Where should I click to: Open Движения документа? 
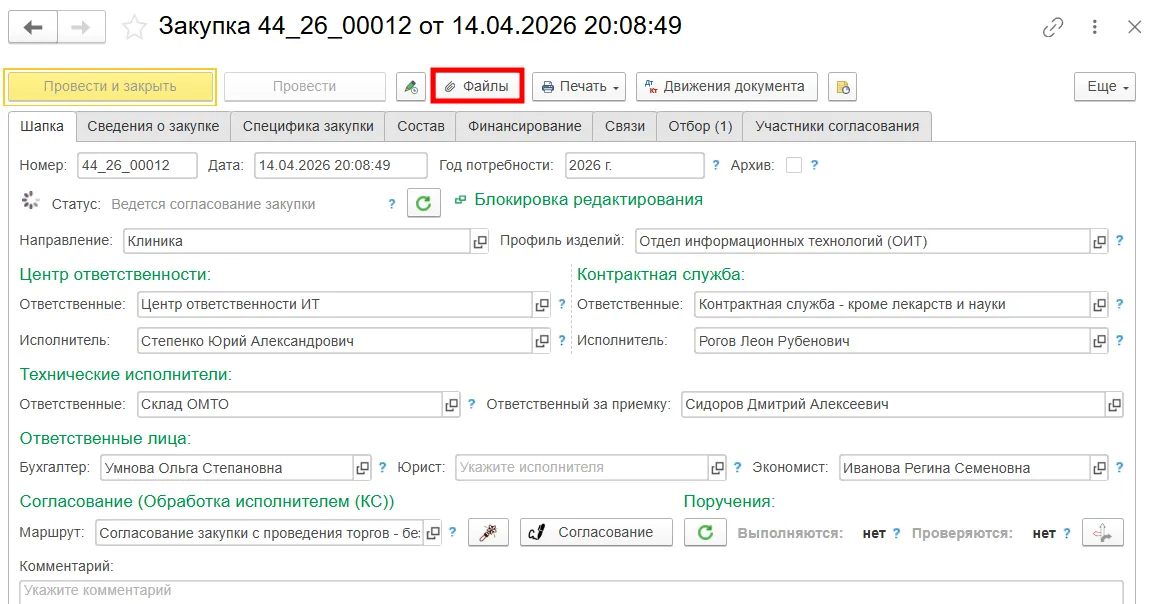click(726, 86)
